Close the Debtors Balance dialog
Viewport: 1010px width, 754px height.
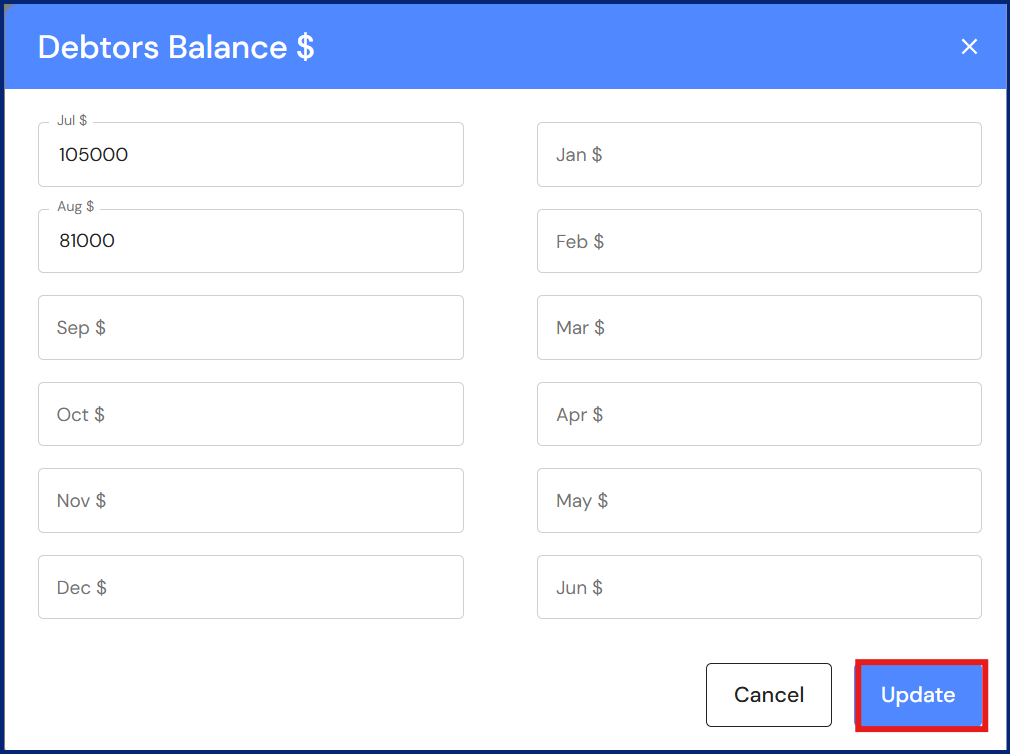pyautogui.click(x=968, y=47)
